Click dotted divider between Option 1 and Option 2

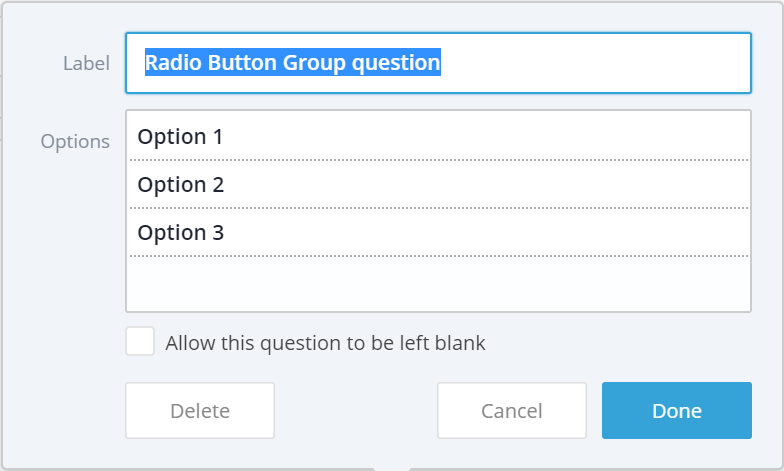click(438, 160)
